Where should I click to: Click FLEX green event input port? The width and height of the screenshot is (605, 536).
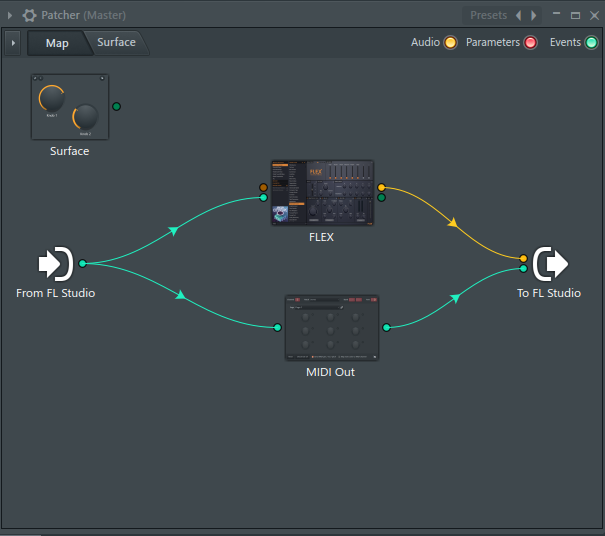click(x=263, y=198)
